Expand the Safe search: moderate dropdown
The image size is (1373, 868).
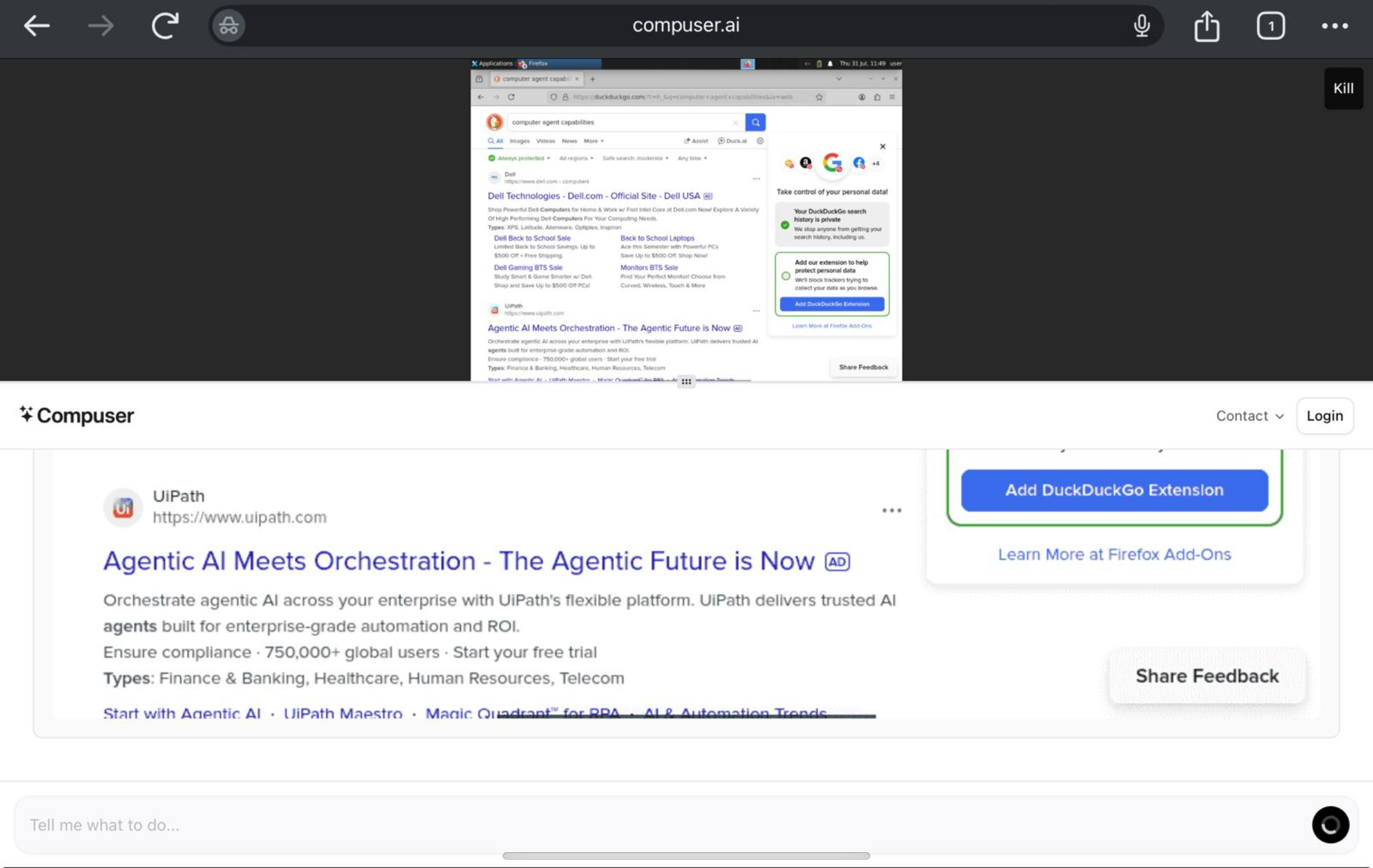point(635,158)
